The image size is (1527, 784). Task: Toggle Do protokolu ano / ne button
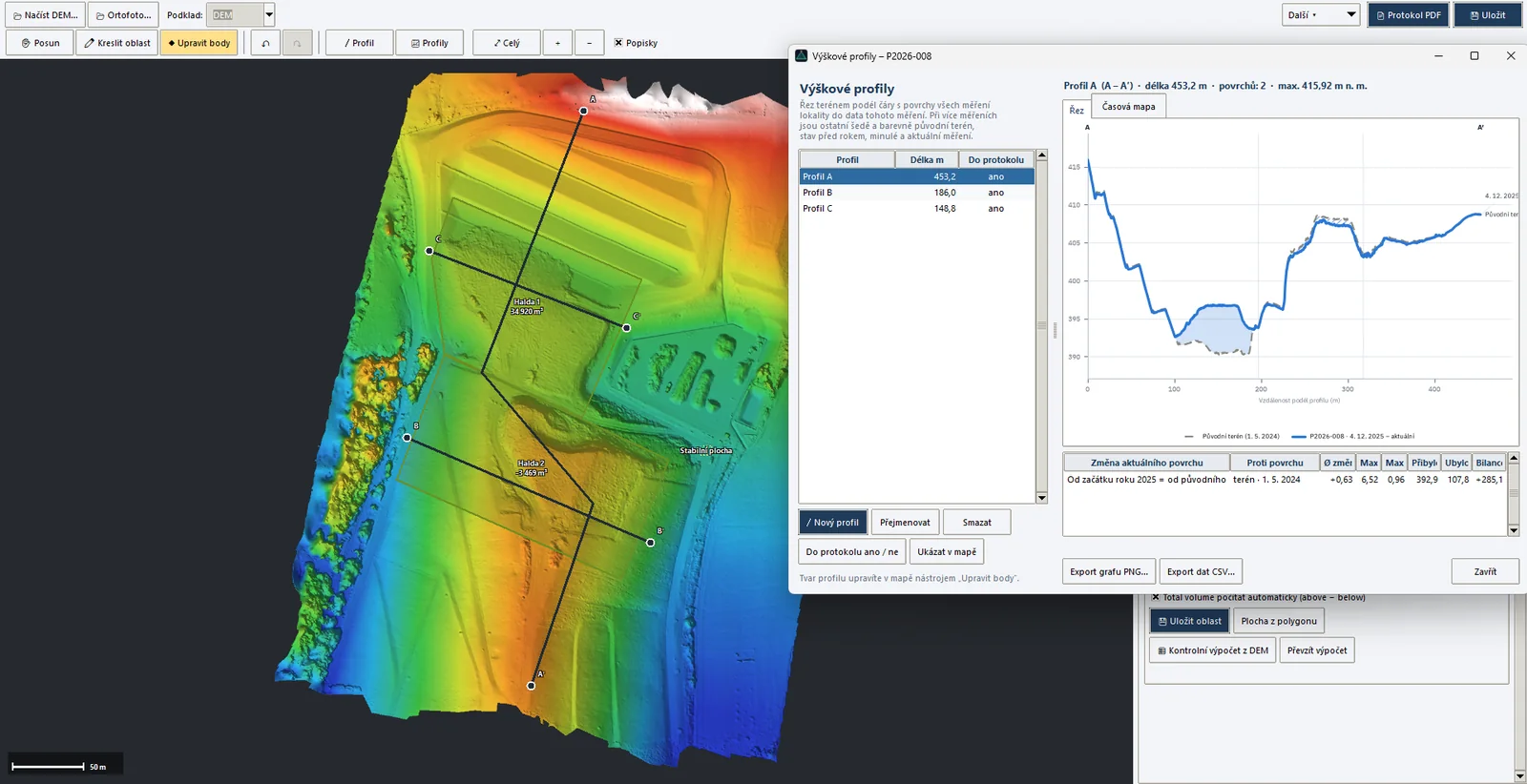(x=852, y=552)
